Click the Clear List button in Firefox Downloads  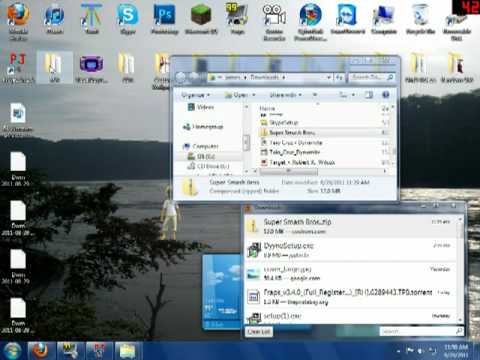point(259,331)
